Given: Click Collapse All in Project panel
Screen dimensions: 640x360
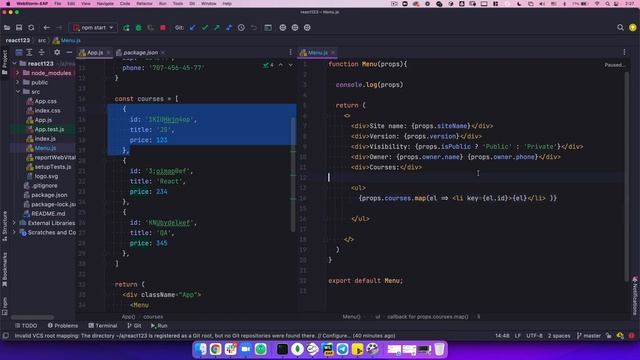Looking at the screenshot, I should tap(41, 52).
